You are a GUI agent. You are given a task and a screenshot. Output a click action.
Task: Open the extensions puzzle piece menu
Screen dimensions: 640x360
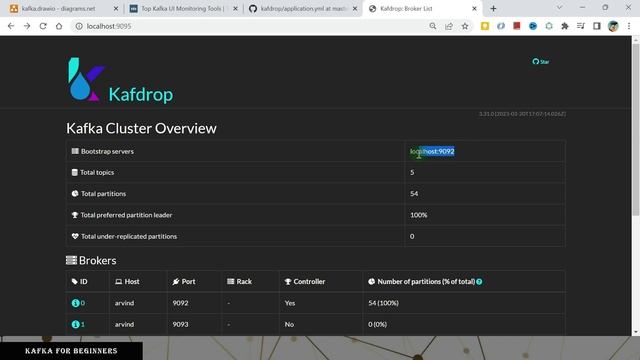tap(565, 26)
